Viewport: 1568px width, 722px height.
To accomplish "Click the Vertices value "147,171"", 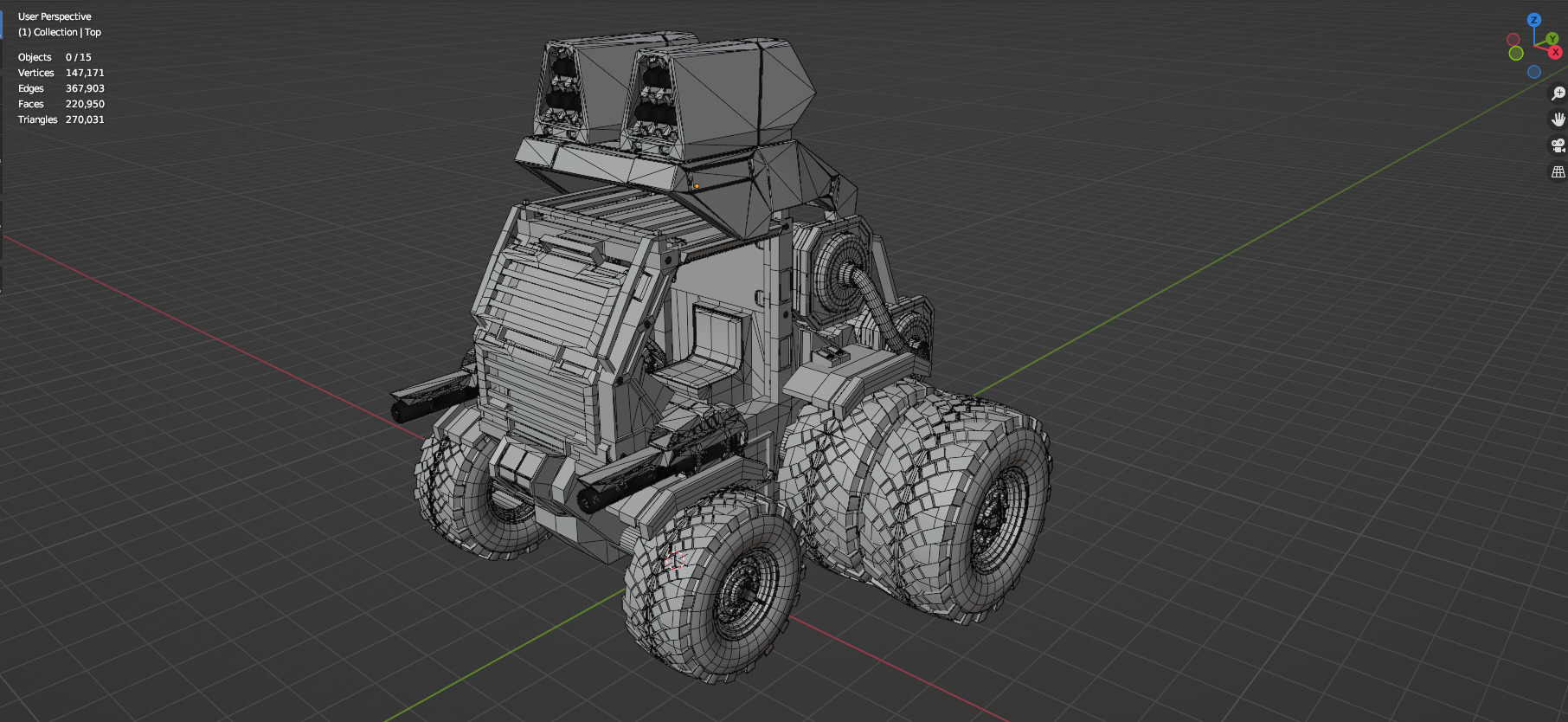I will tap(85, 73).
